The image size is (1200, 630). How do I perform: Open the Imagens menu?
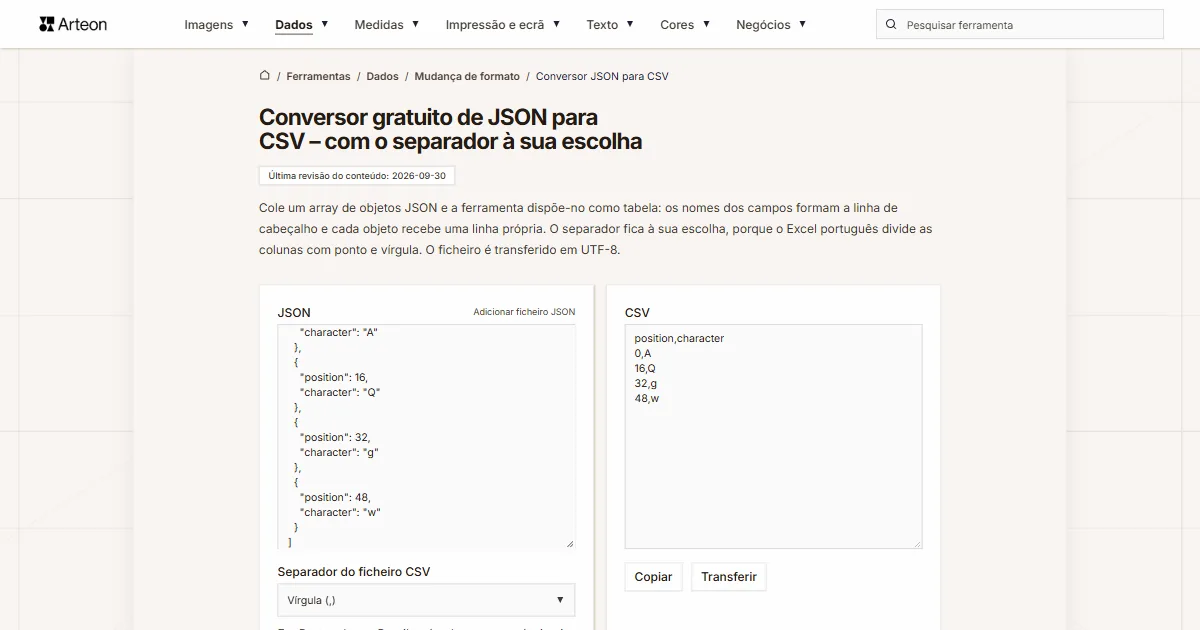208,24
